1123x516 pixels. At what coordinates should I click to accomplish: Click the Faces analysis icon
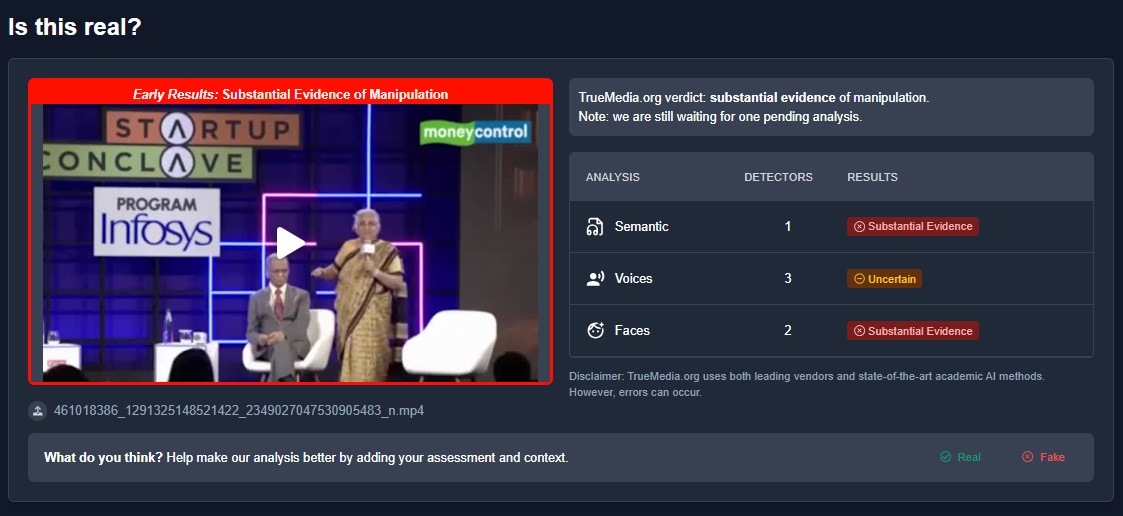point(595,331)
